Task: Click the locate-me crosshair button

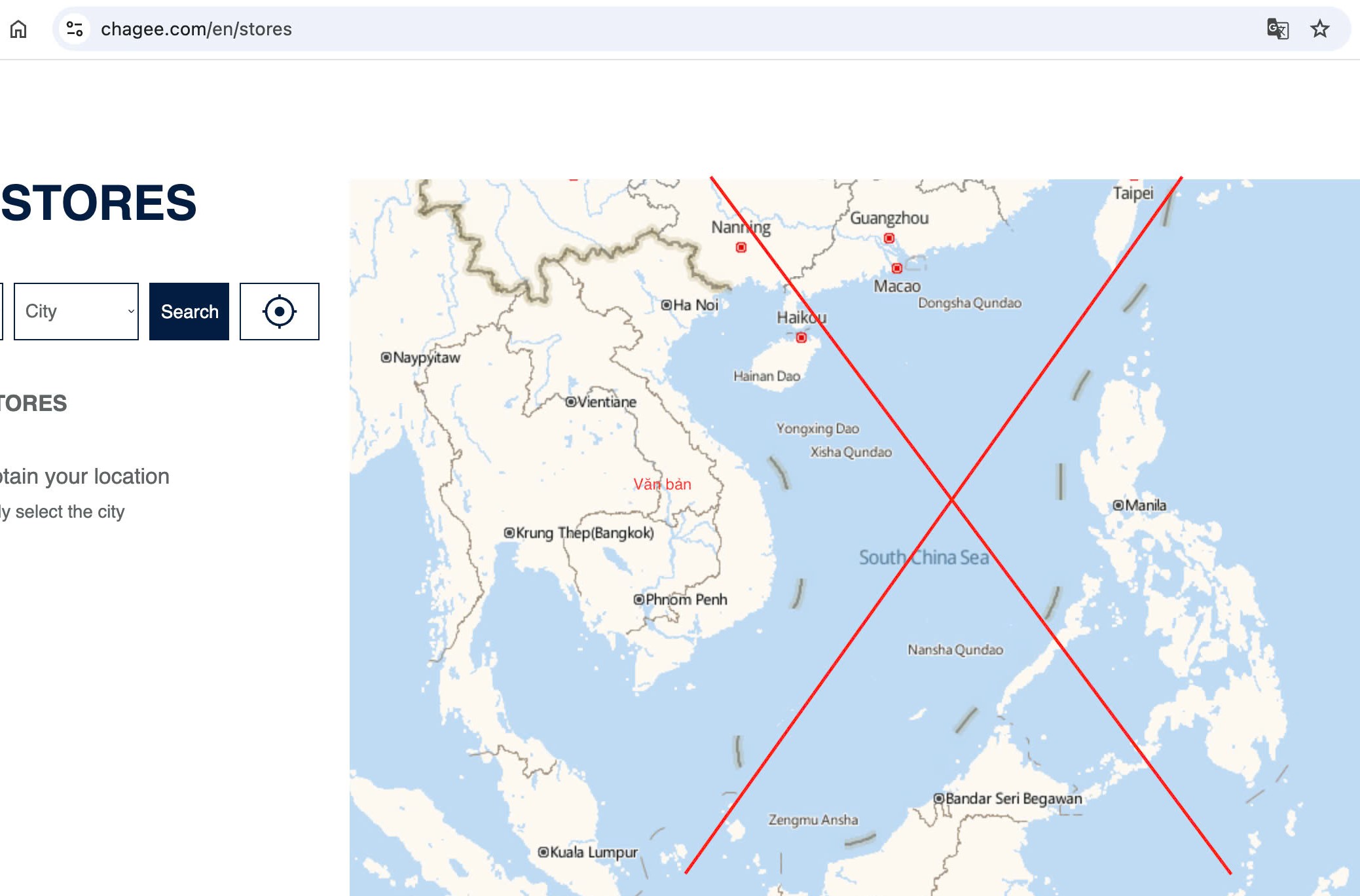Action: (x=279, y=312)
